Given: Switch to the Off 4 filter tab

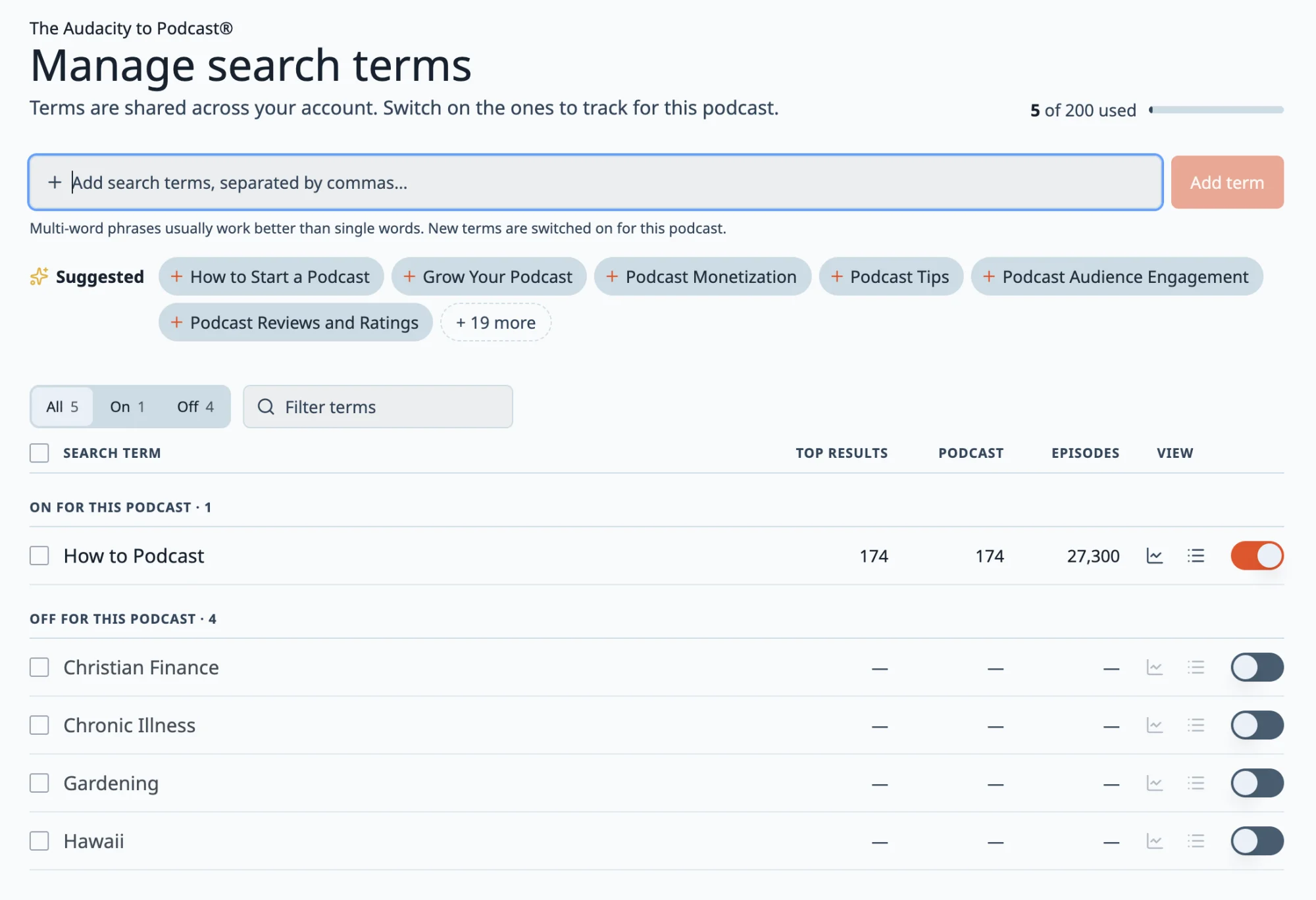Looking at the screenshot, I should coord(195,407).
